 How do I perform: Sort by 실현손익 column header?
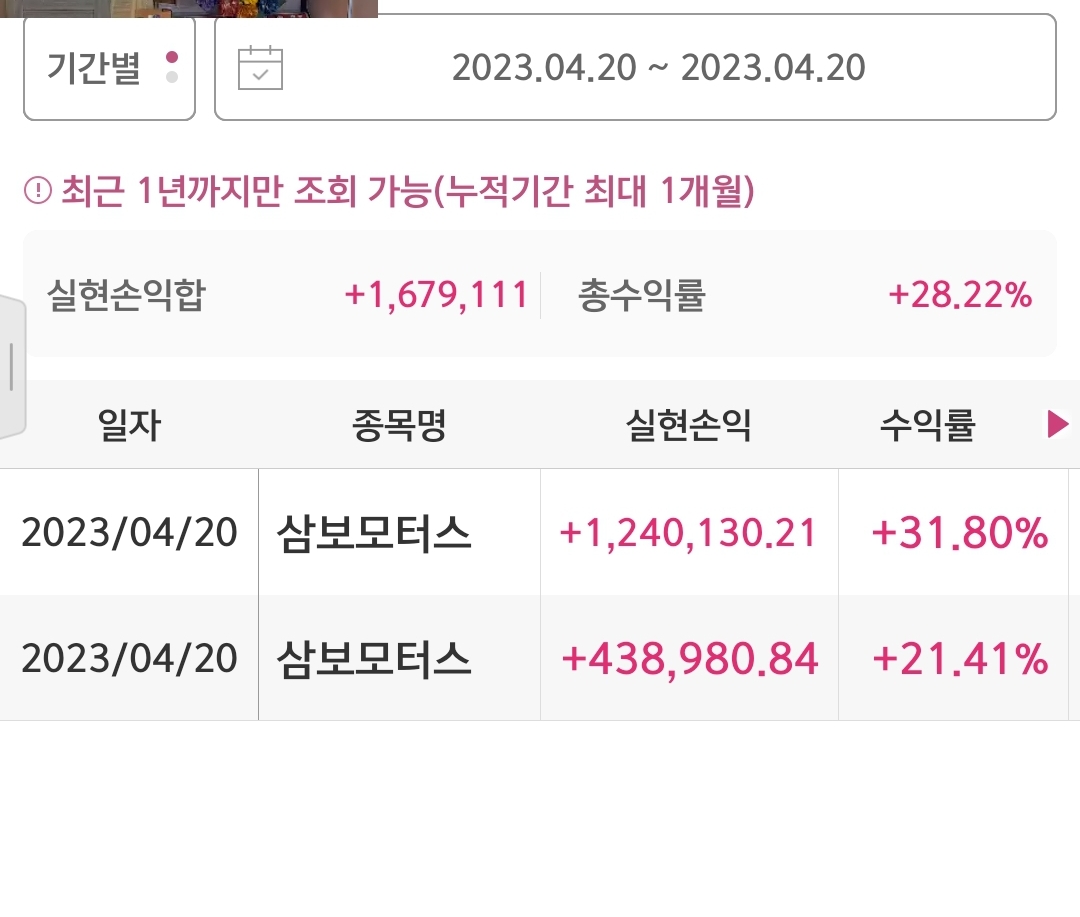pyautogui.click(x=689, y=424)
